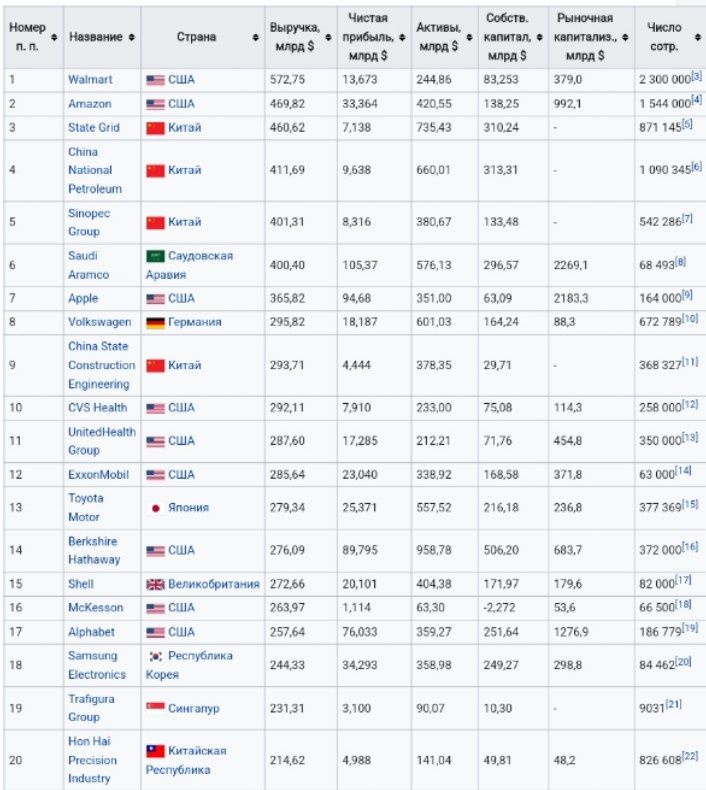The height and width of the screenshot is (790, 706).
Task: Open footnote [17] in Shell row
Action: tap(683, 580)
